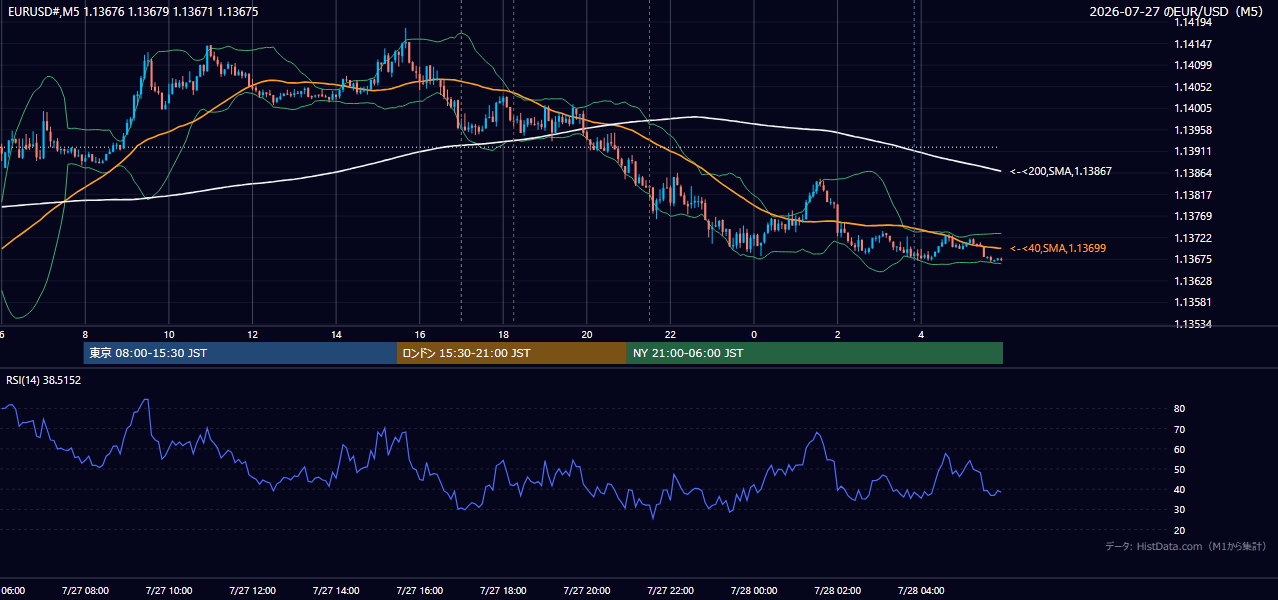Click price axis label 1.14147
The width and height of the screenshot is (1278, 600).
tap(1192, 44)
